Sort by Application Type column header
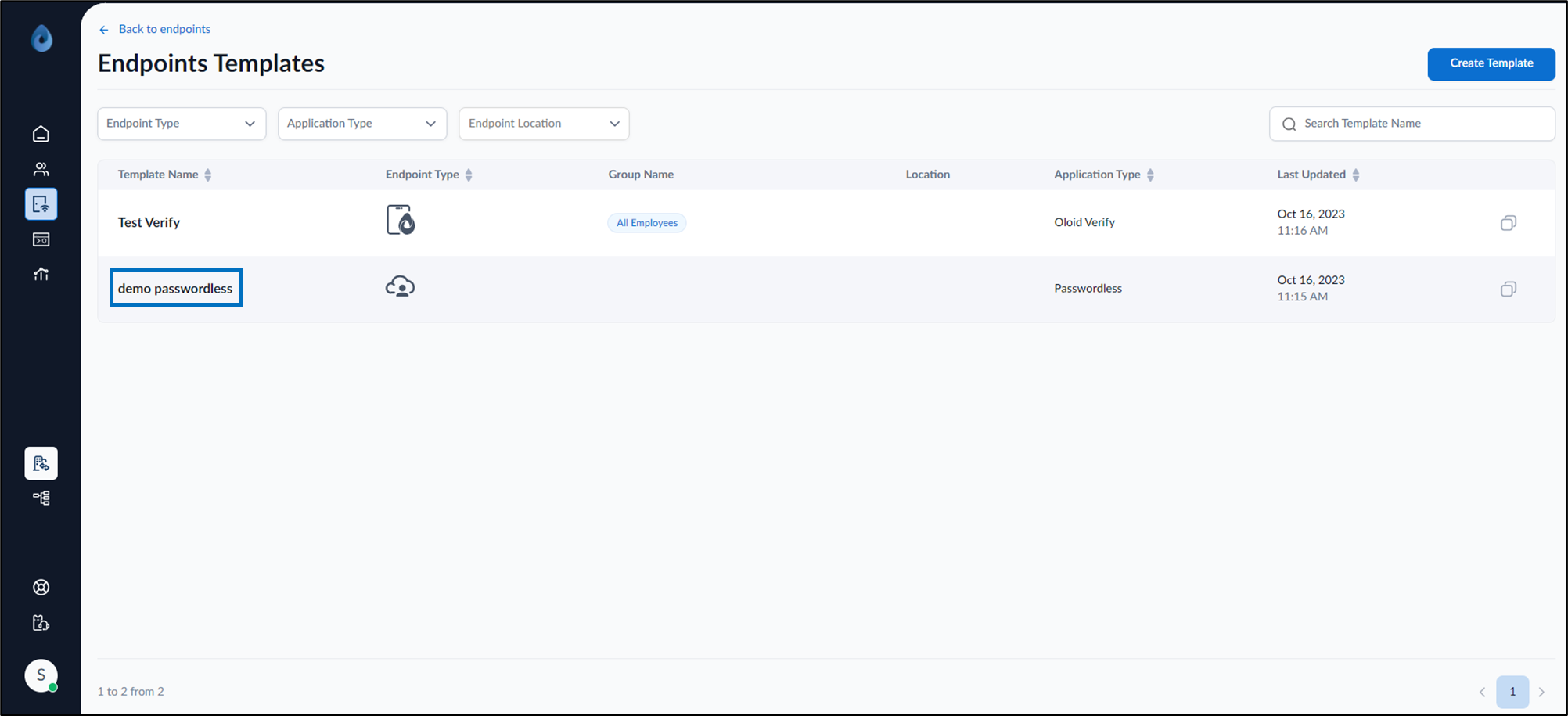 tap(1104, 175)
